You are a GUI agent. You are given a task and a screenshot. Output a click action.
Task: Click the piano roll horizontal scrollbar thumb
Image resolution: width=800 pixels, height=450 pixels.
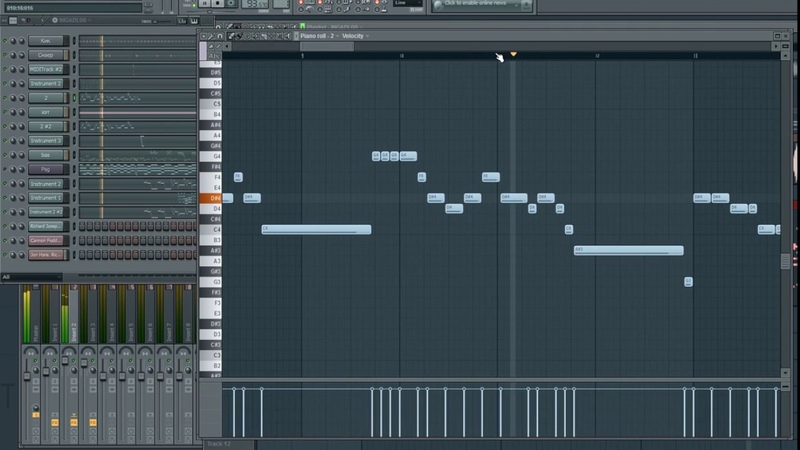(327, 46)
